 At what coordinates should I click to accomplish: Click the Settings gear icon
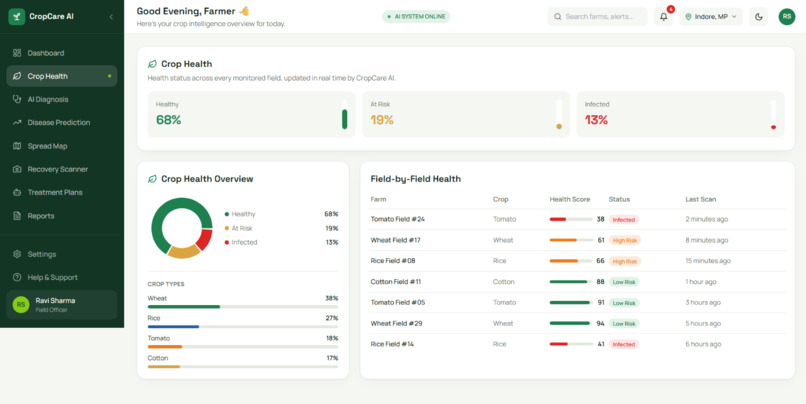pyautogui.click(x=17, y=254)
